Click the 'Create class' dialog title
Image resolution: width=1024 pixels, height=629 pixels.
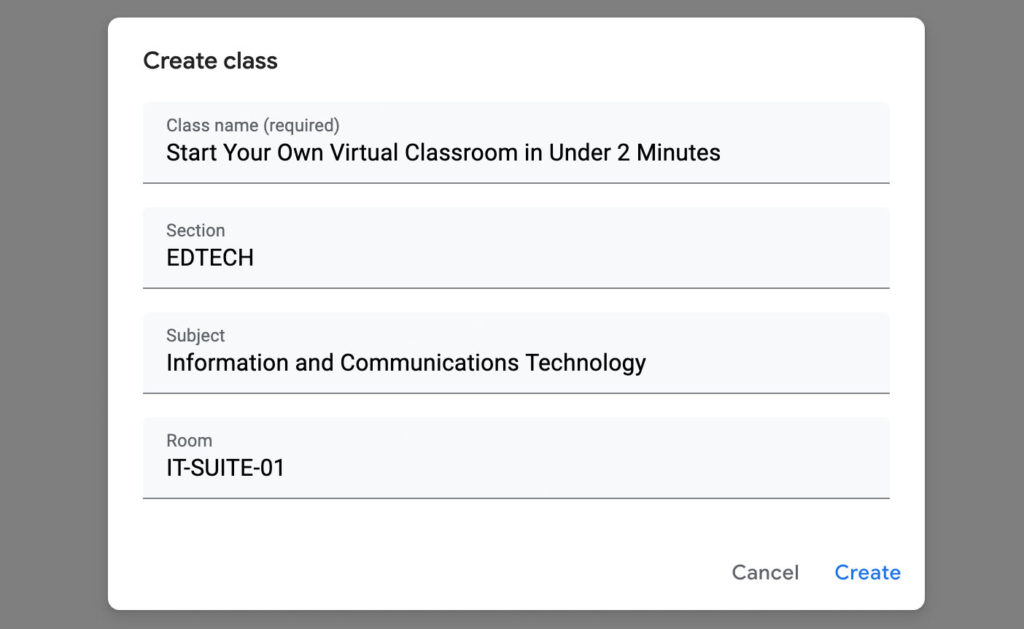(x=210, y=60)
